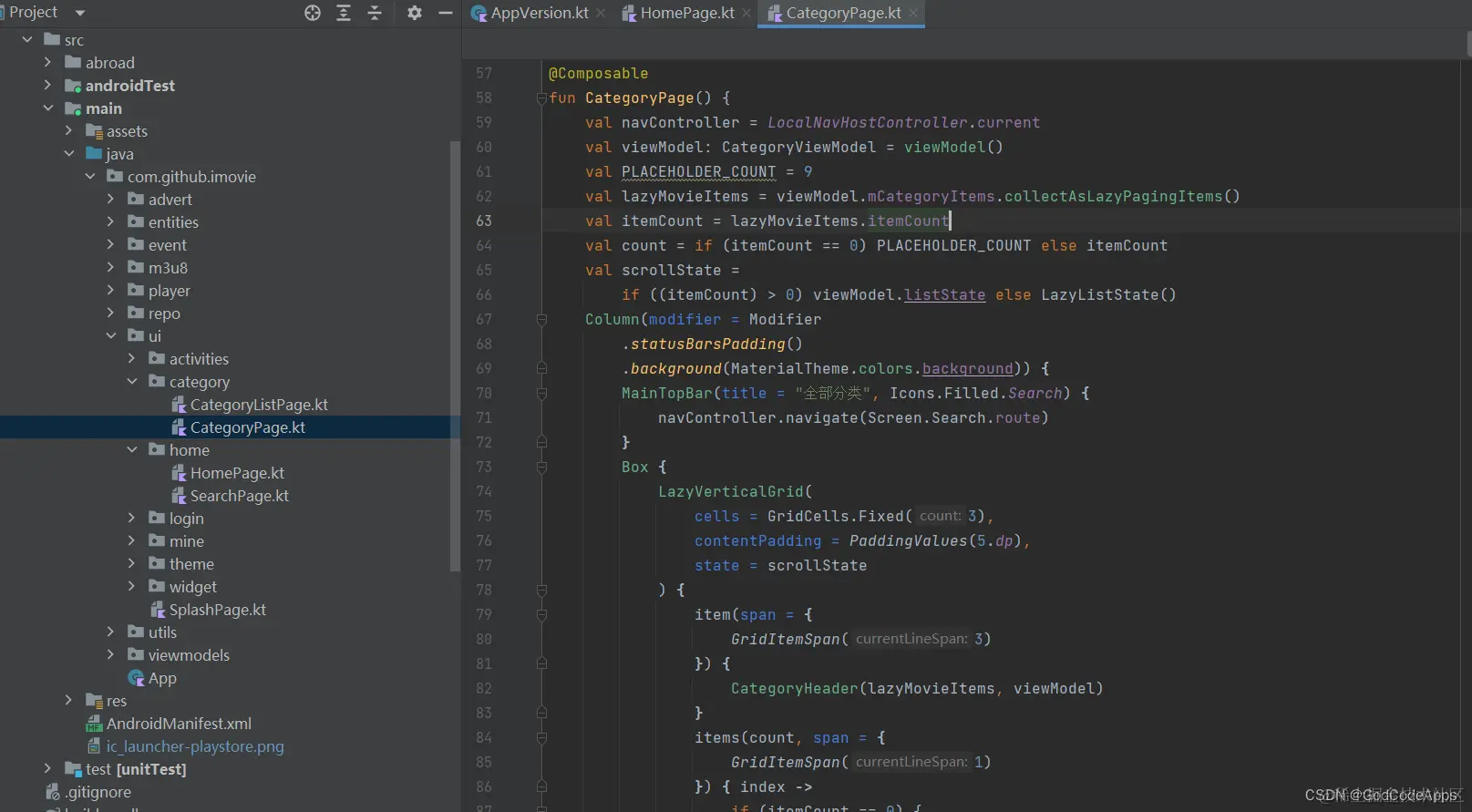The width and height of the screenshot is (1472, 812).
Task: Open ic_launcher-playstore.png image file
Action: pyautogui.click(x=195, y=746)
